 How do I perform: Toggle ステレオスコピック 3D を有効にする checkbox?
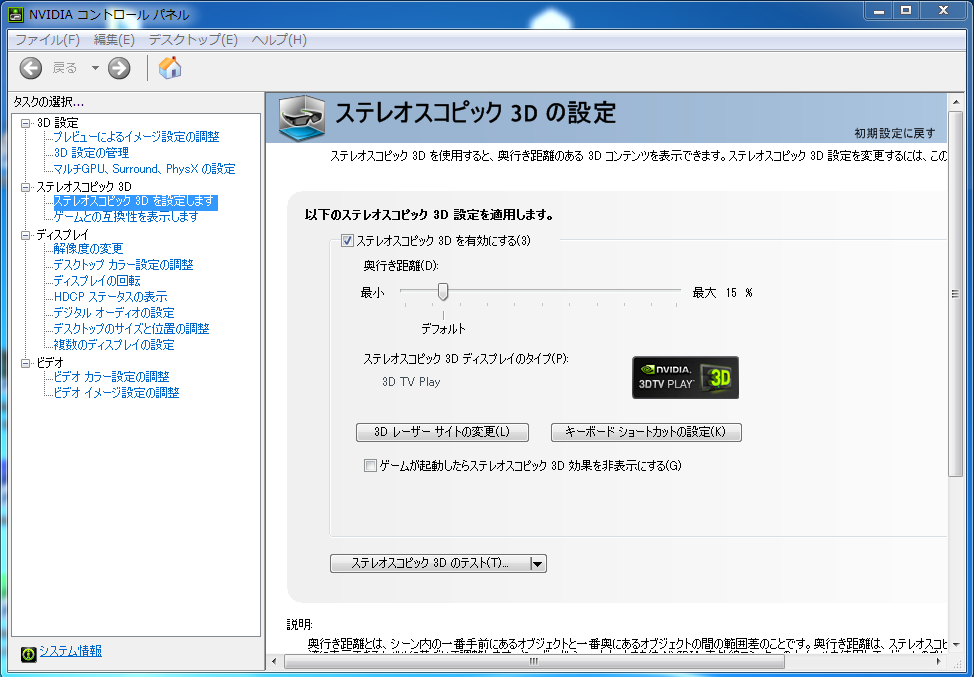(x=347, y=241)
